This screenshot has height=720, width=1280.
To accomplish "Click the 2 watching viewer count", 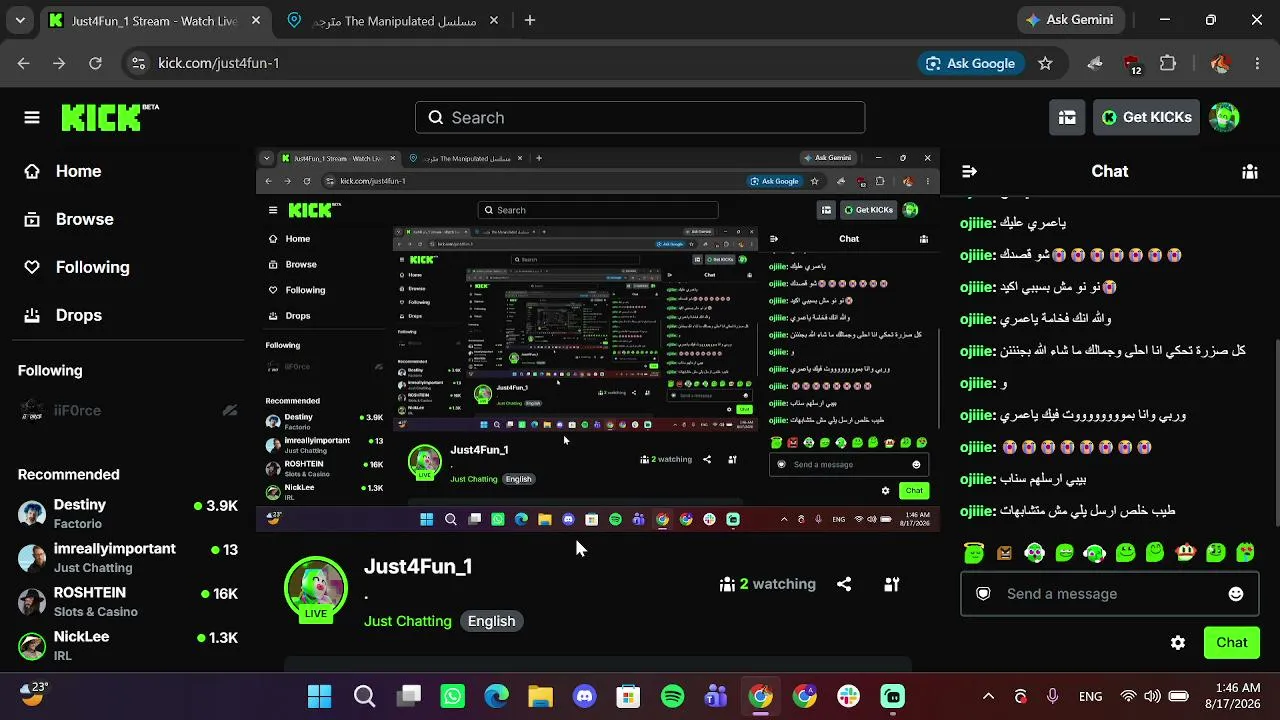I will [x=768, y=584].
